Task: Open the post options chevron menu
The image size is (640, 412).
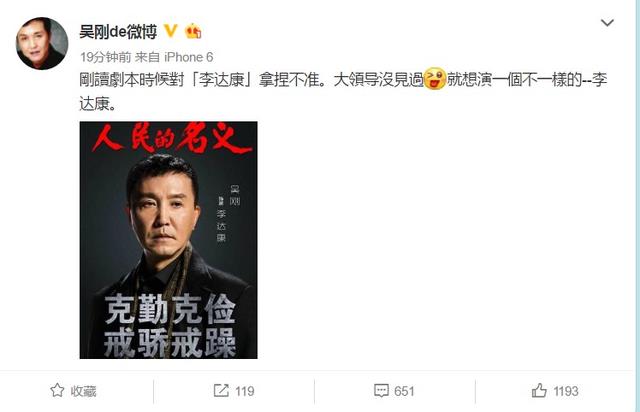Action: pos(607,22)
